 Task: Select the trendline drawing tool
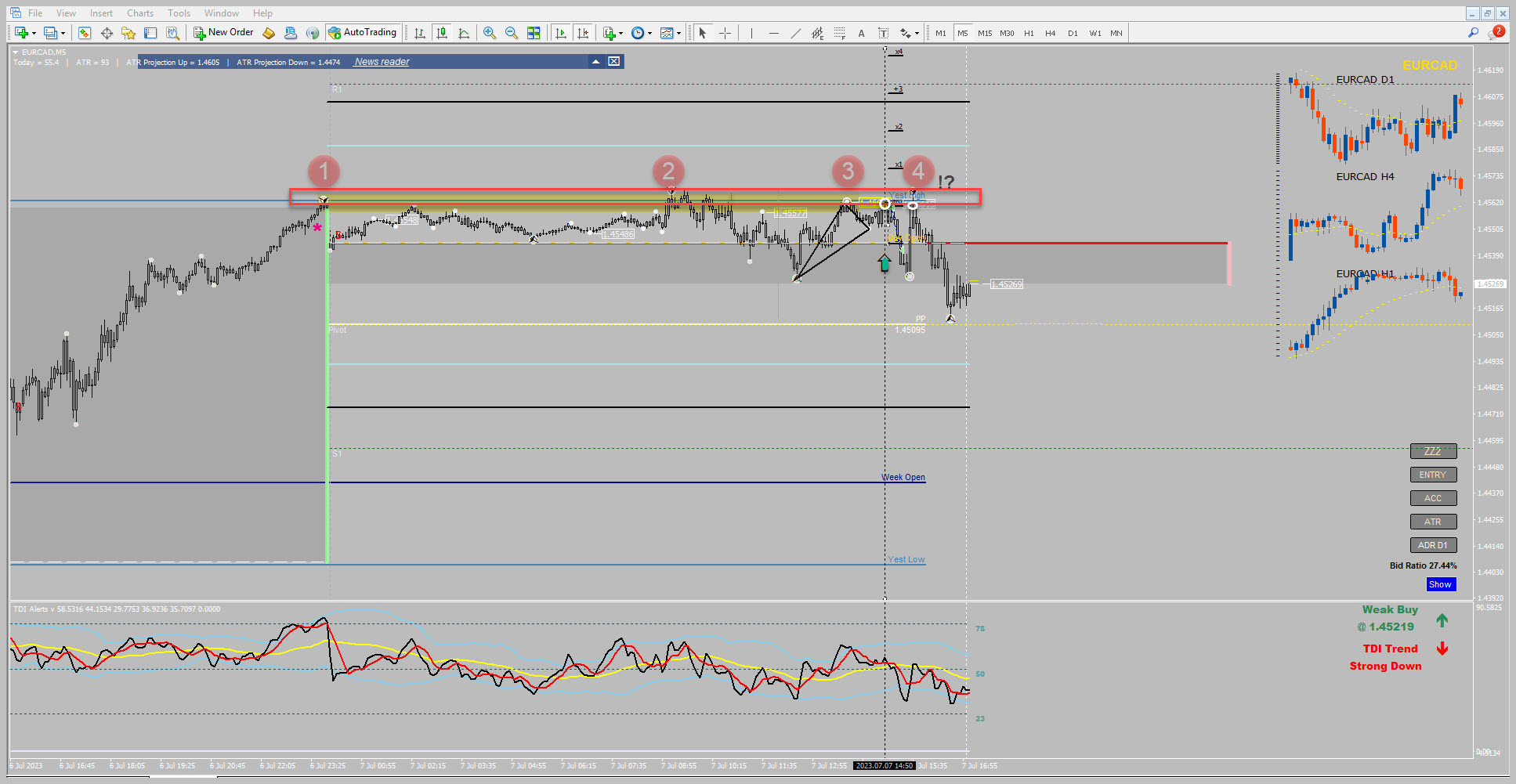796,33
